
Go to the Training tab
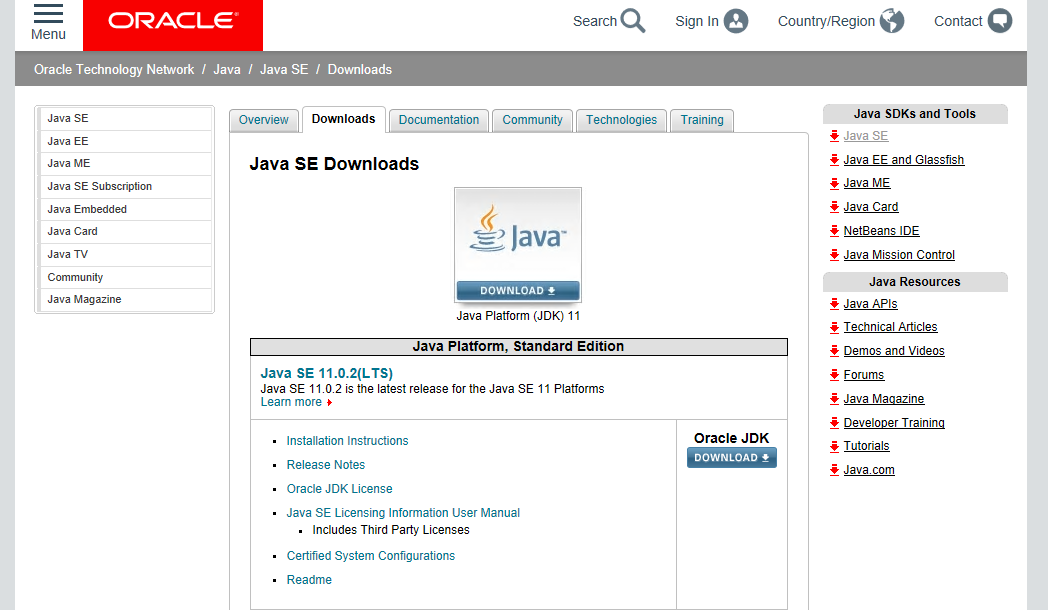pyautogui.click(x=702, y=120)
